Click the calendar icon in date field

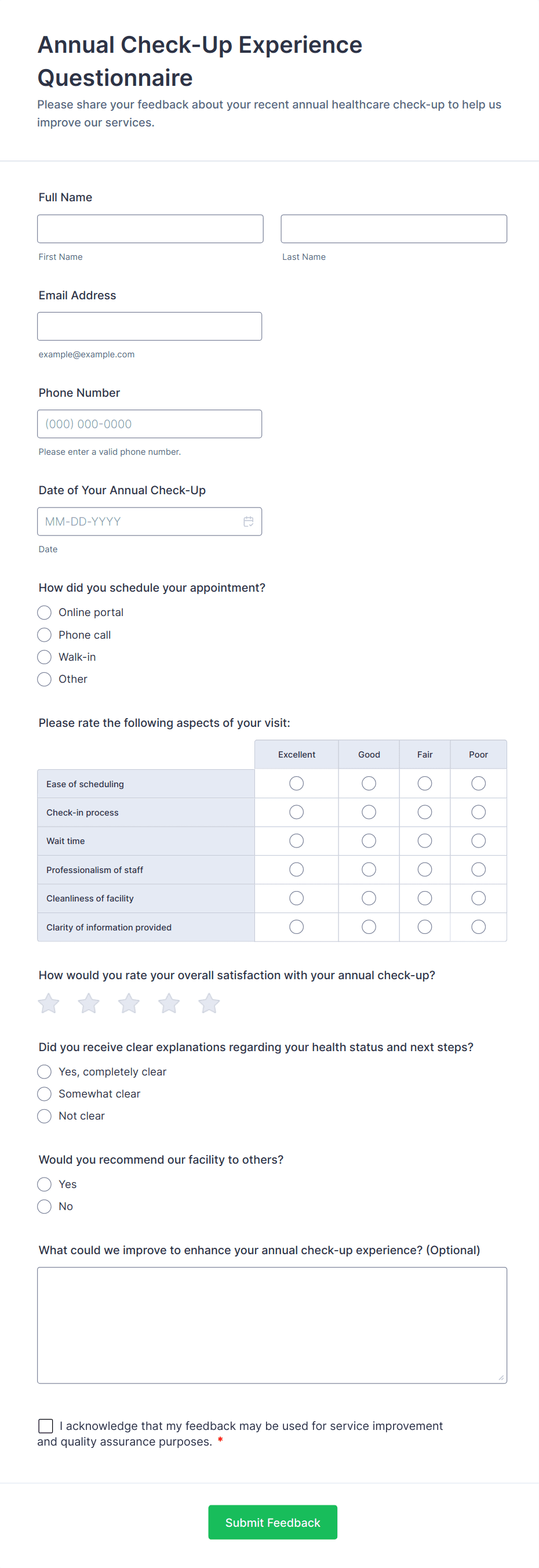pyautogui.click(x=248, y=522)
